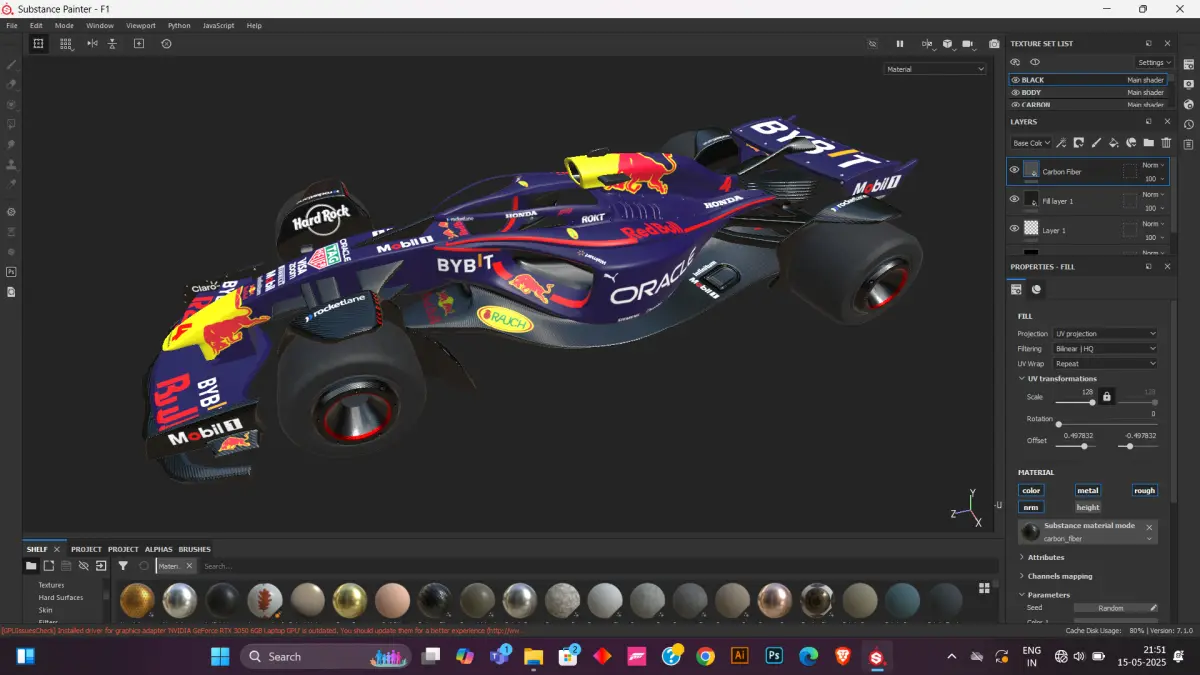Click the Scale lock button
This screenshot has width=1200, height=675.
(x=1107, y=397)
